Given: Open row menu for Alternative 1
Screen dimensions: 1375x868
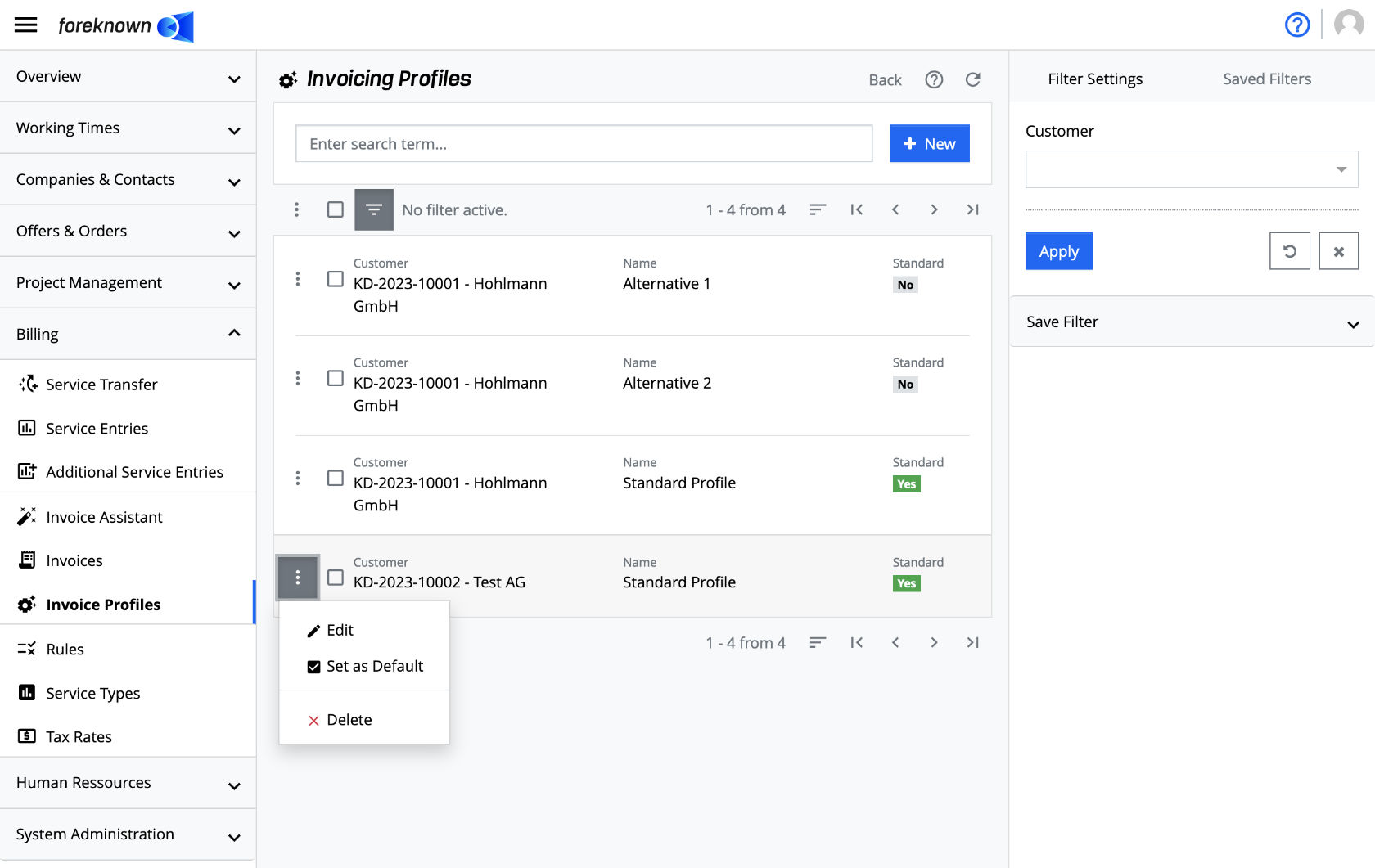Looking at the screenshot, I should click(x=297, y=279).
